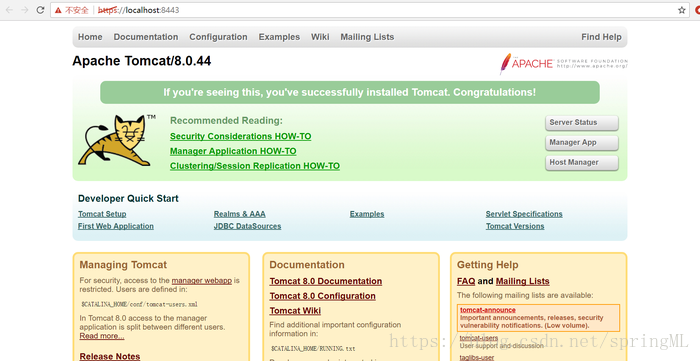Click the Managing Tomcat heading
The width and height of the screenshot is (700, 361).
tap(123, 265)
